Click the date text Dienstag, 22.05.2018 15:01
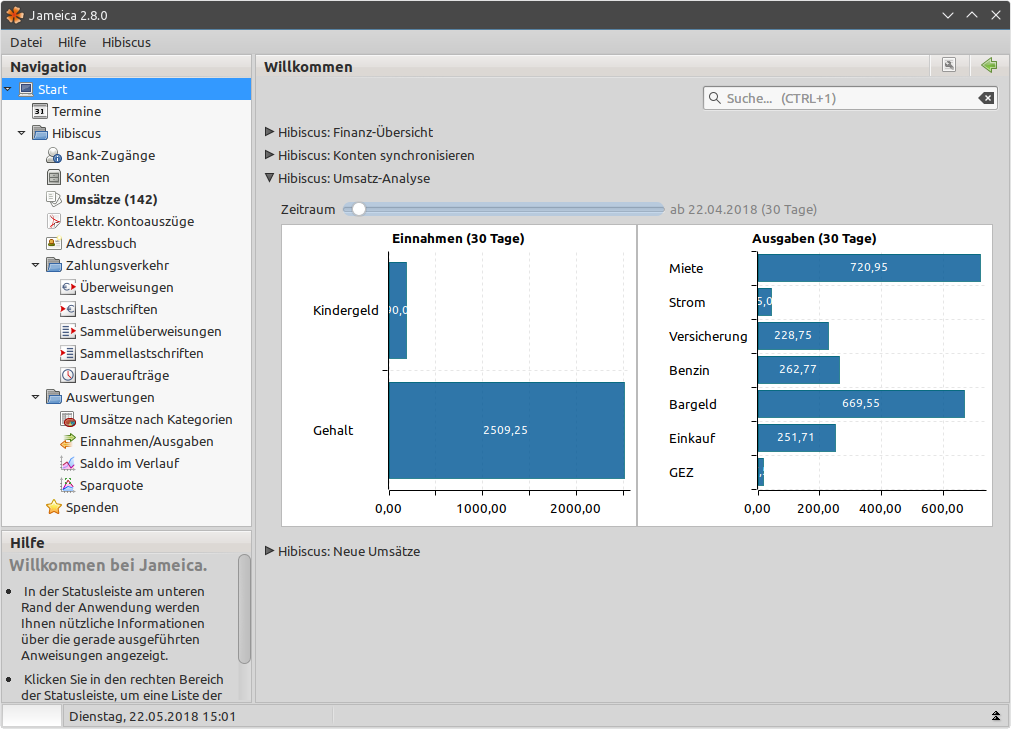The height and width of the screenshot is (729, 1011). click(153, 716)
